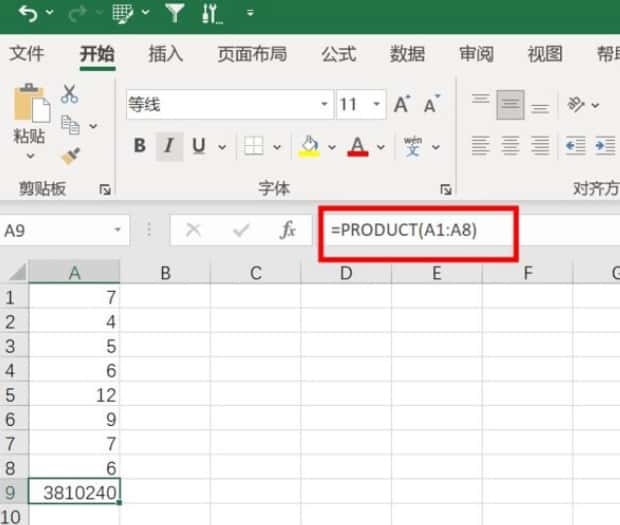Click the Filter funnel icon in quick access
Image resolution: width=620 pixels, height=525 pixels.
174,14
